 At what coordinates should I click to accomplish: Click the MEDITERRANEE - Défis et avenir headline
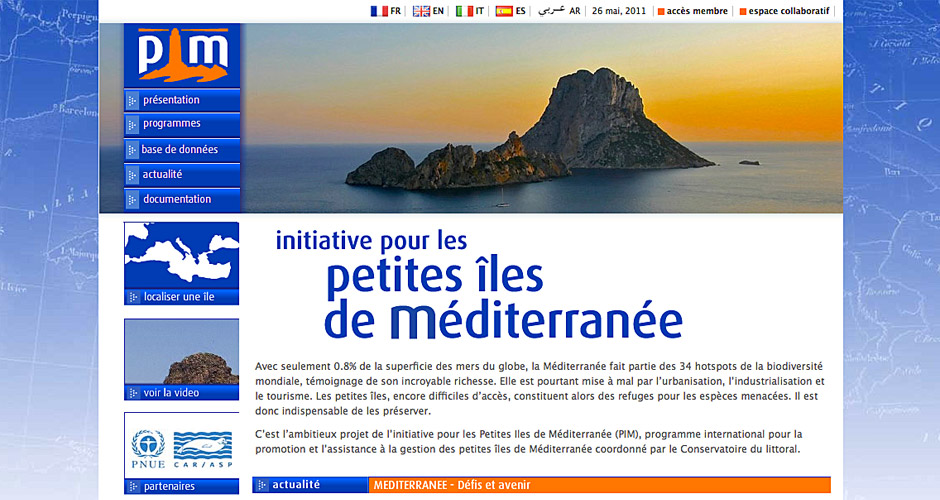pyautogui.click(x=452, y=485)
